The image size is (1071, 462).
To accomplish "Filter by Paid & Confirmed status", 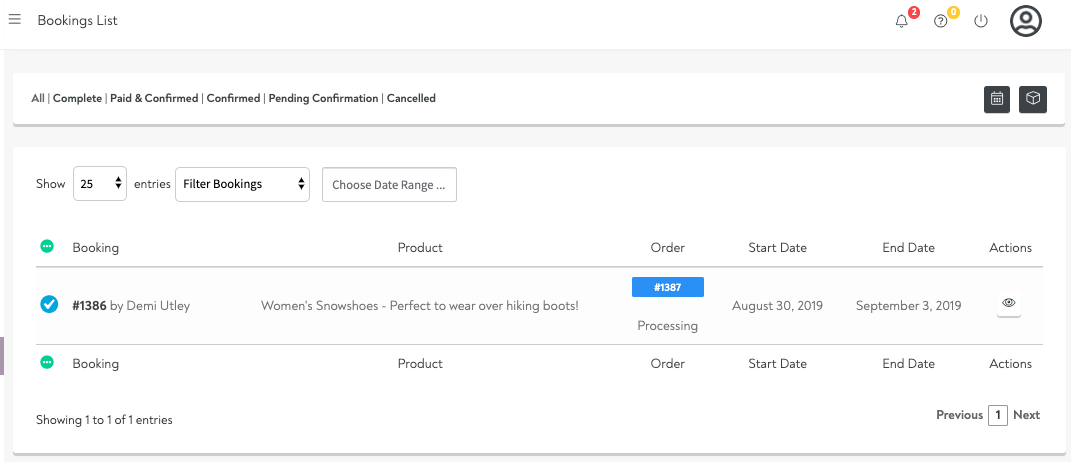I will click(154, 99).
